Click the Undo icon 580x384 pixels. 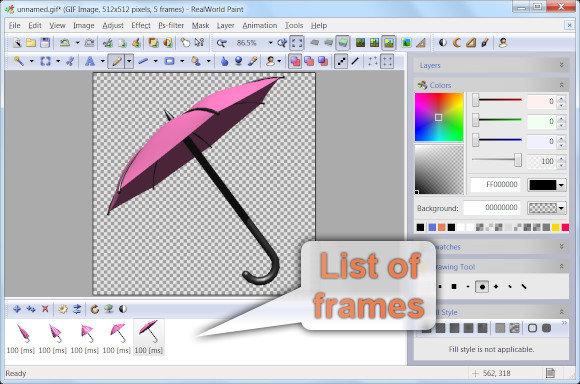(x=65, y=43)
